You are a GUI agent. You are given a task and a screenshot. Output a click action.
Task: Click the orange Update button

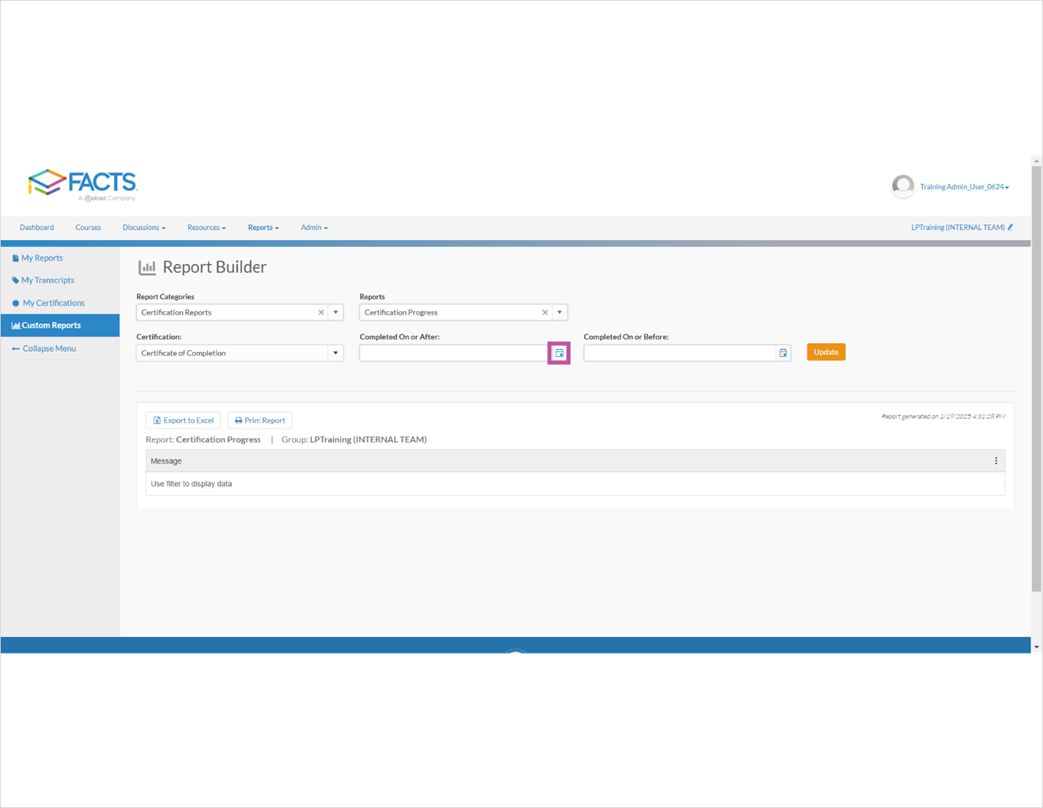tap(826, 352)
